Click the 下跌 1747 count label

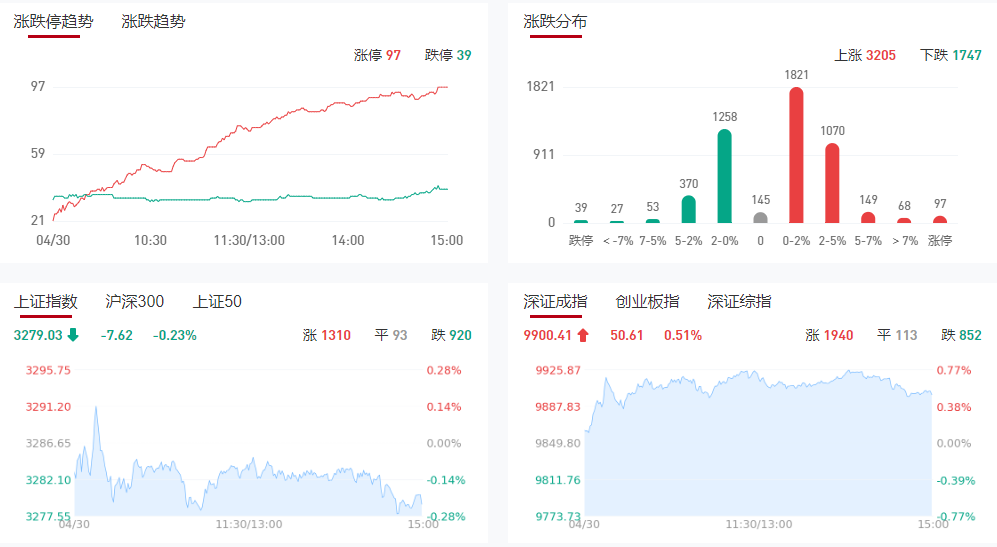pos(951,55)
